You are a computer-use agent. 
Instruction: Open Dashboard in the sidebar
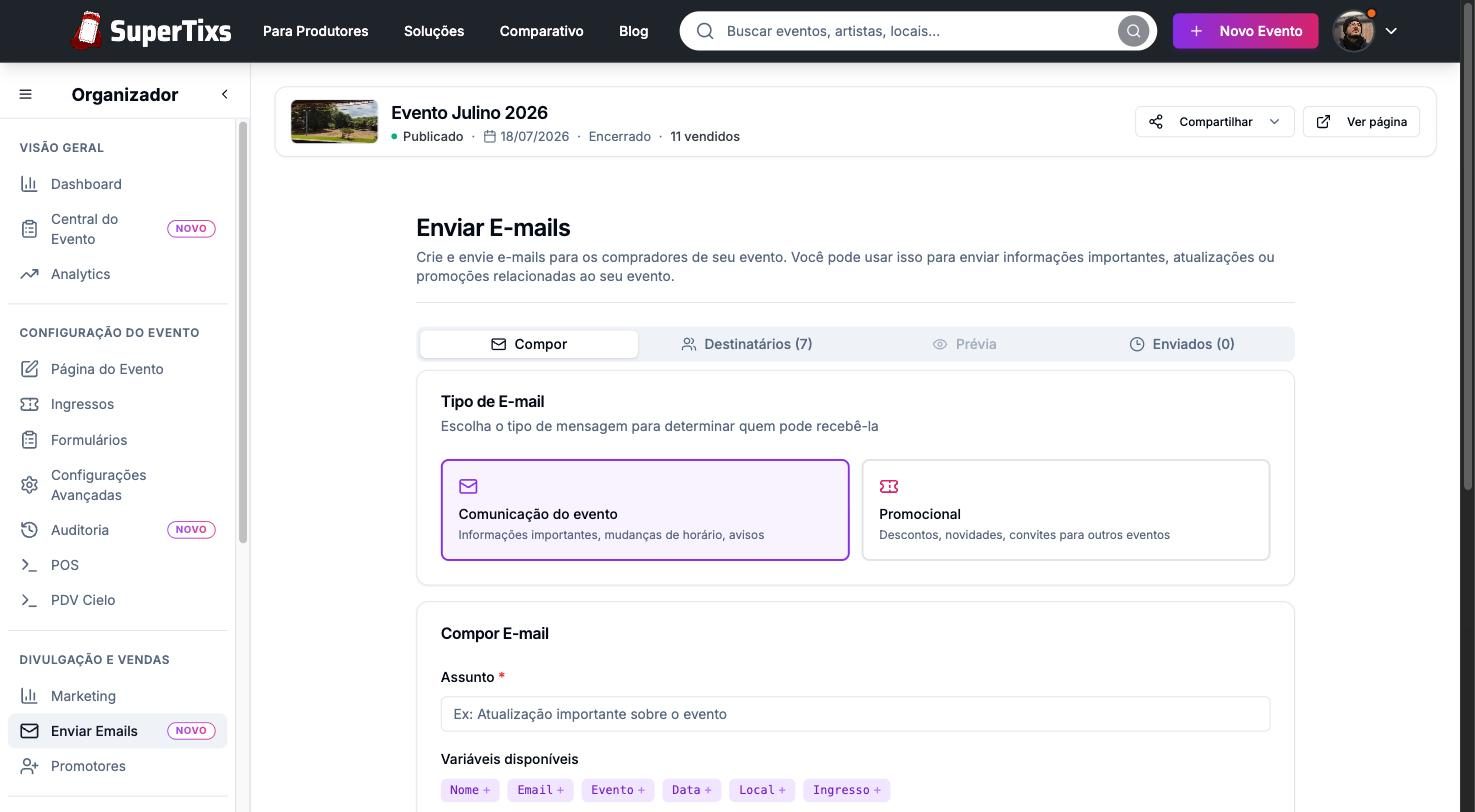tap(118, 184)
